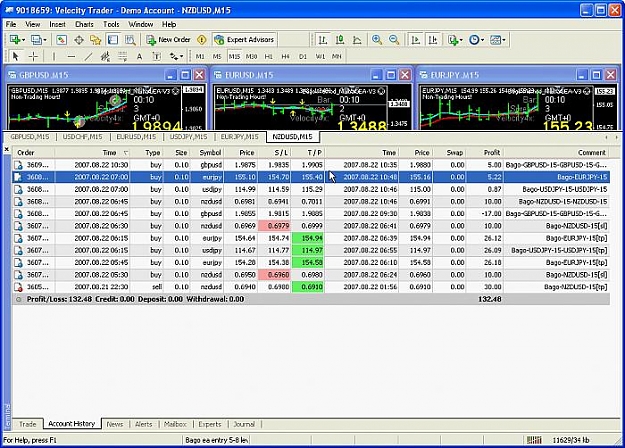625x448 pixels.
Task: Toggle the Terminal window button
Action: 113,39
